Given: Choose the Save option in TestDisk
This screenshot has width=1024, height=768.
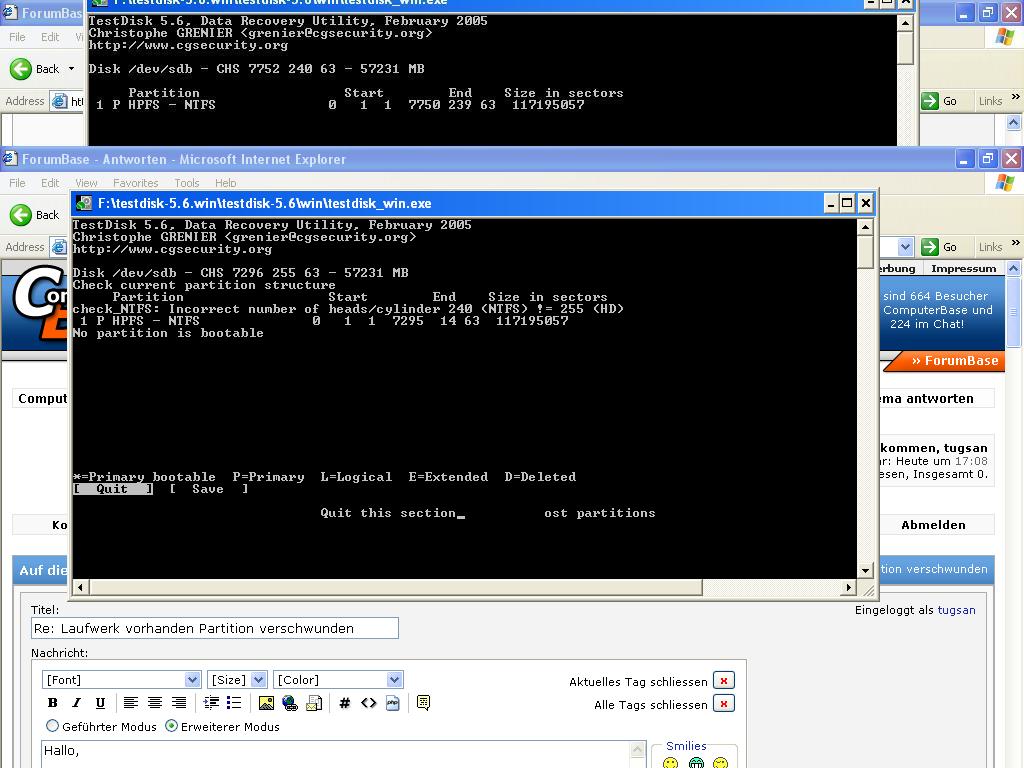Looking at the screenshot, I should point(208,488).
